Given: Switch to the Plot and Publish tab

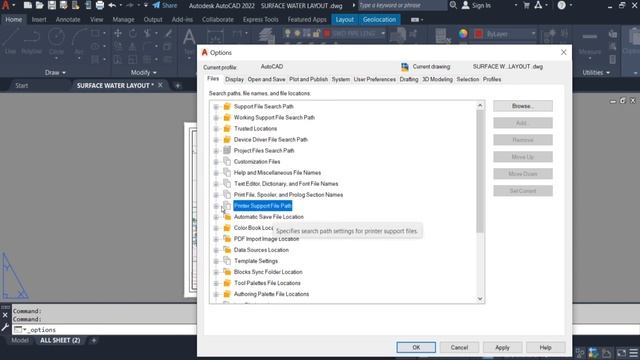Looking at the screenshot, I should [308, 79].
